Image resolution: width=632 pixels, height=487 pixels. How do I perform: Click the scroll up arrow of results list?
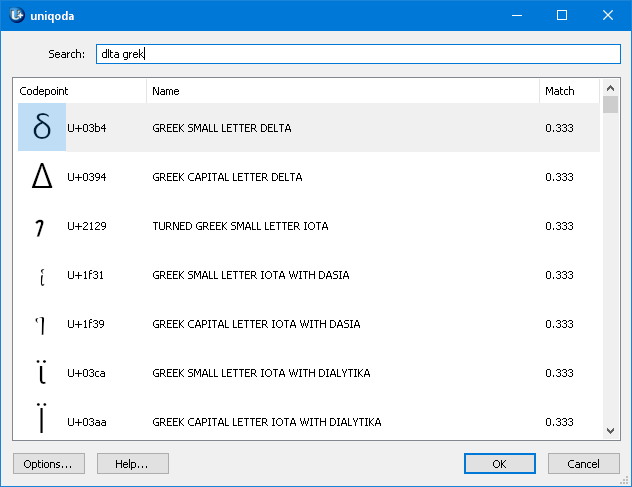click(x=611, y=88)
